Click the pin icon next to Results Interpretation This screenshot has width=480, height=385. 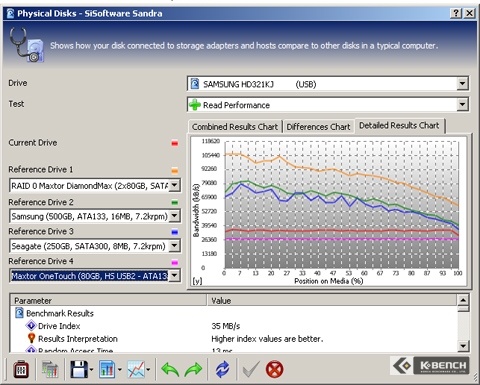[x=31, y=338]
